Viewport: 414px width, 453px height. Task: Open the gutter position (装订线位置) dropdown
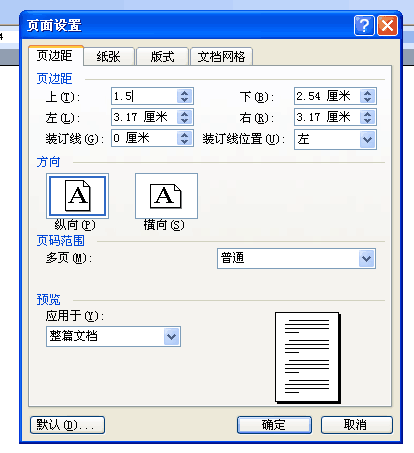pos(368,139)
